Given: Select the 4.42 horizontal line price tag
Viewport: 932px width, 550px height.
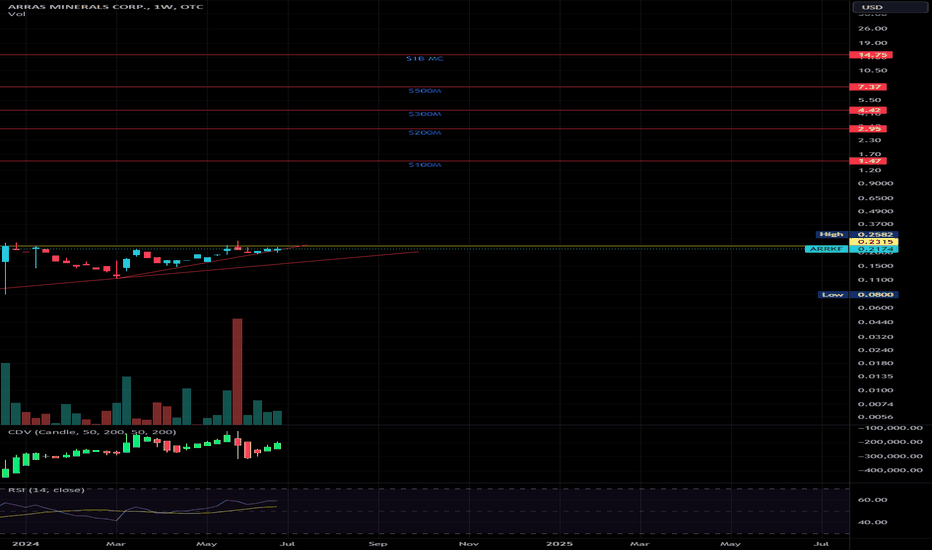Looking at the screenshot, I should [x=868, y=110].
